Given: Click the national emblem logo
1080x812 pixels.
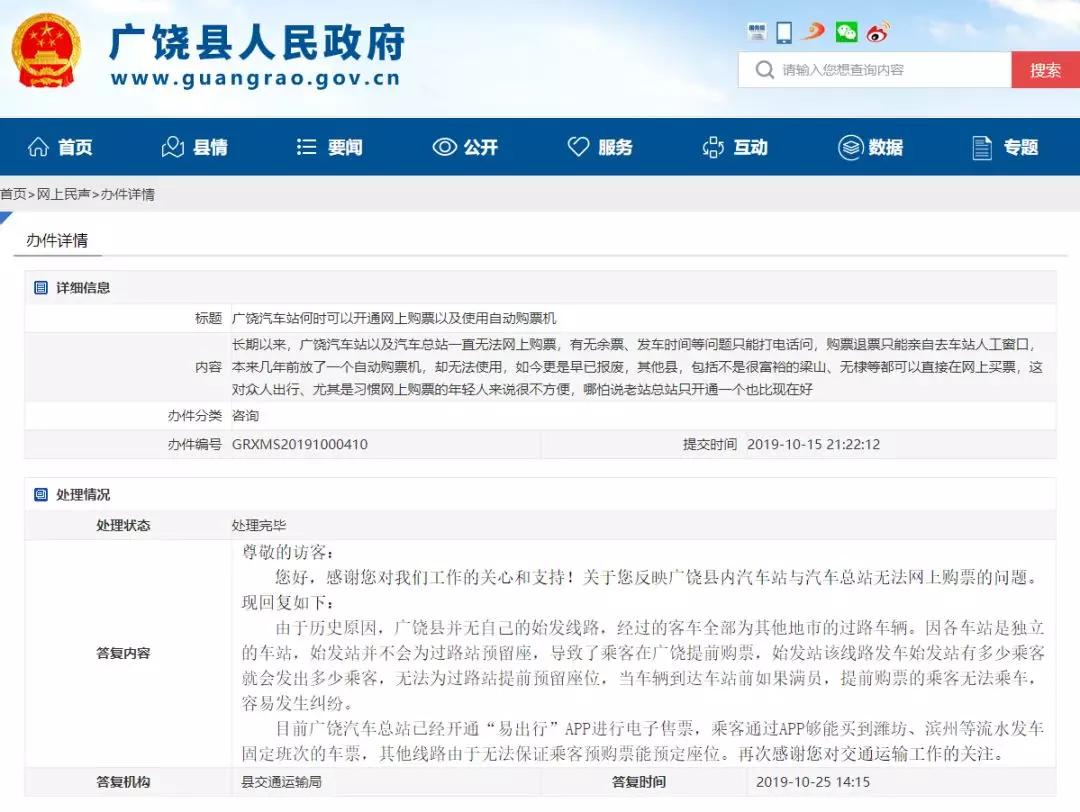Looking at the screenshot, I should pos(46,50).
